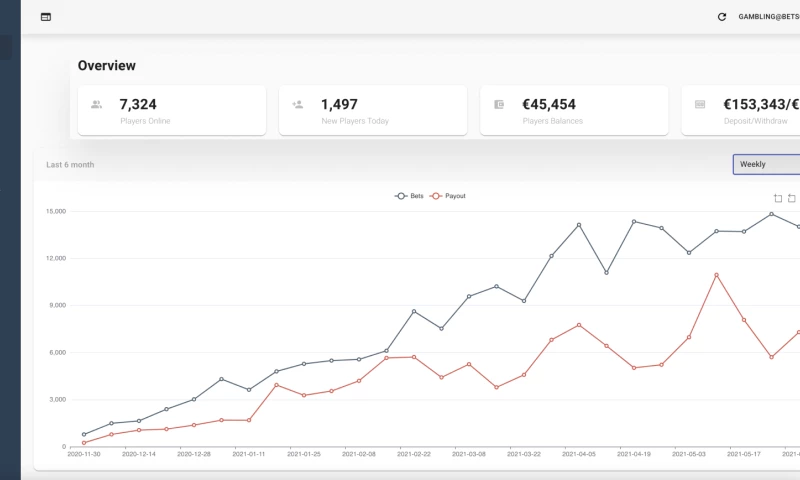800x480 pixels.
Task: Click the Players Online people icon
Action: click(x=97, y=104)
